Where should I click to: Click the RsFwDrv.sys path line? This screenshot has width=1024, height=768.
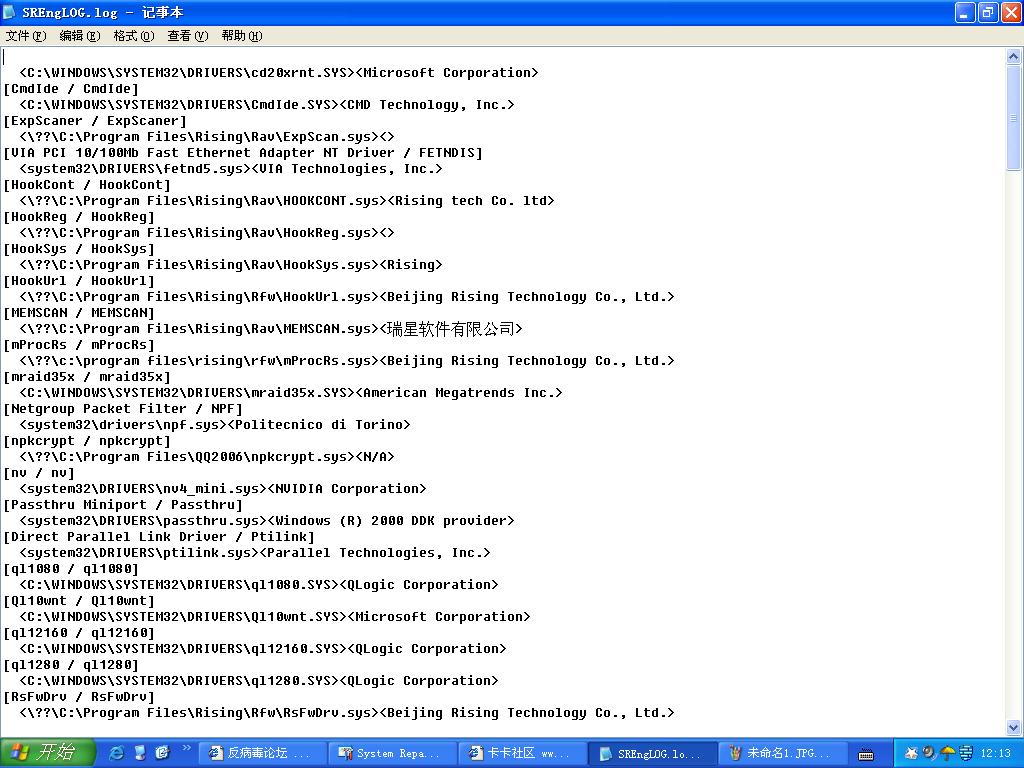(347, 712)
